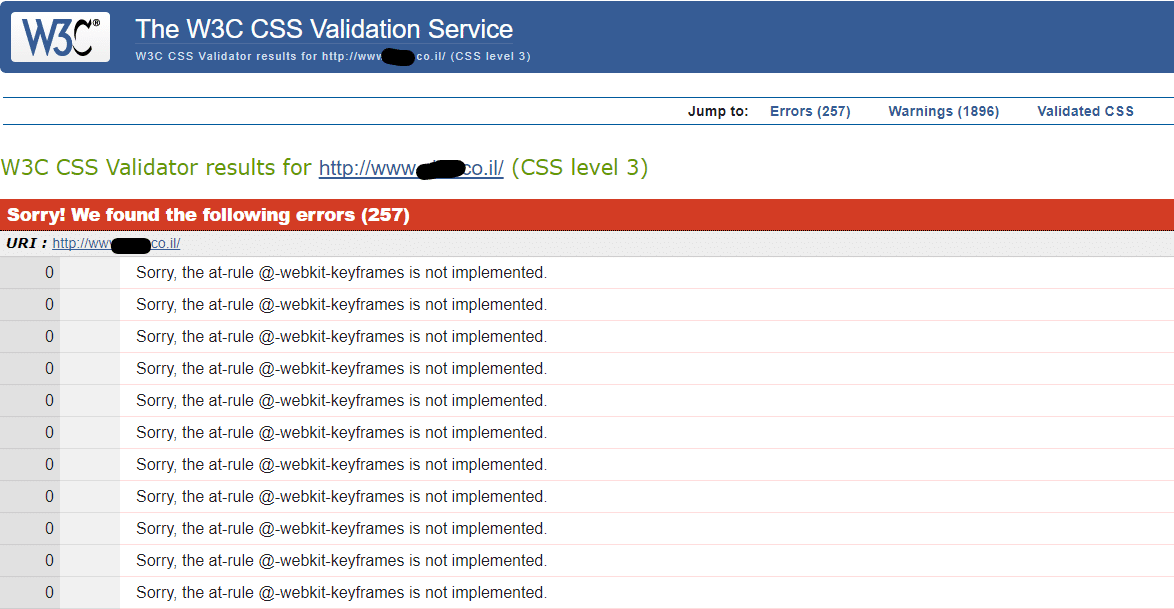Click the W3C logo
Image resolution: width=1174 pixels, height=609 pixels.
(60, 37)
